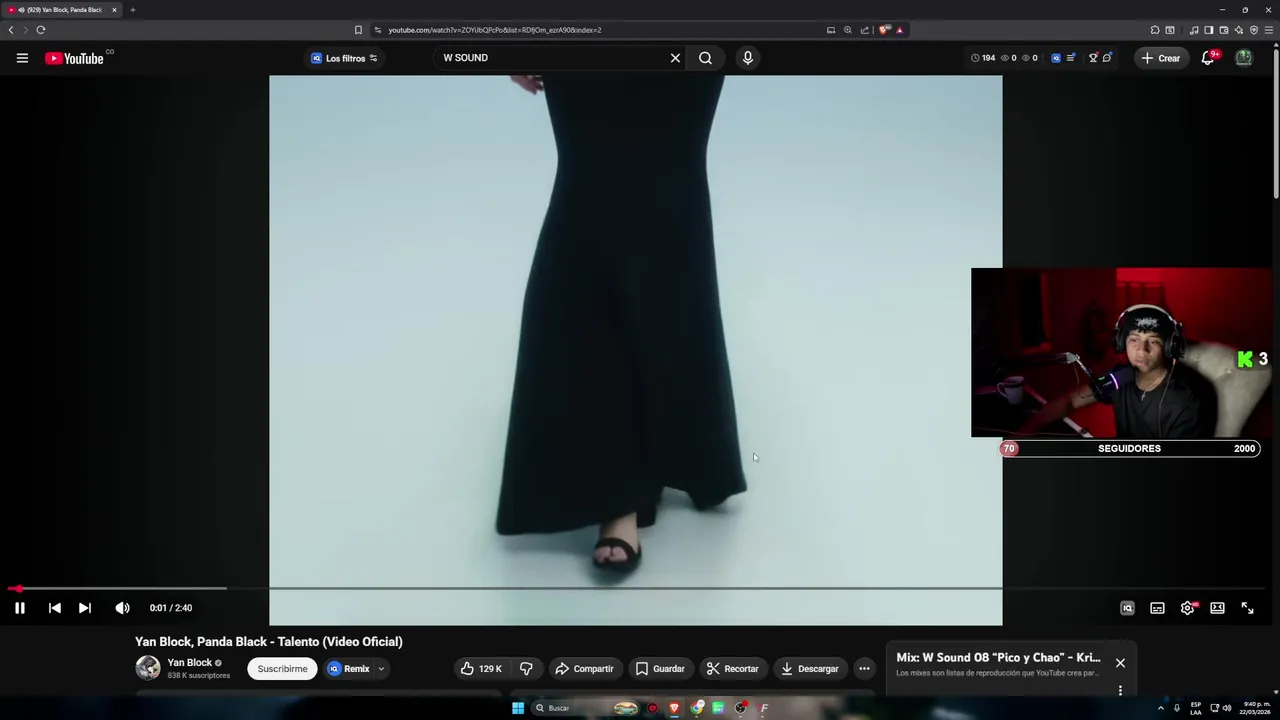
Task: Toggle subtitles on the player
Action: pos(1157,608)
